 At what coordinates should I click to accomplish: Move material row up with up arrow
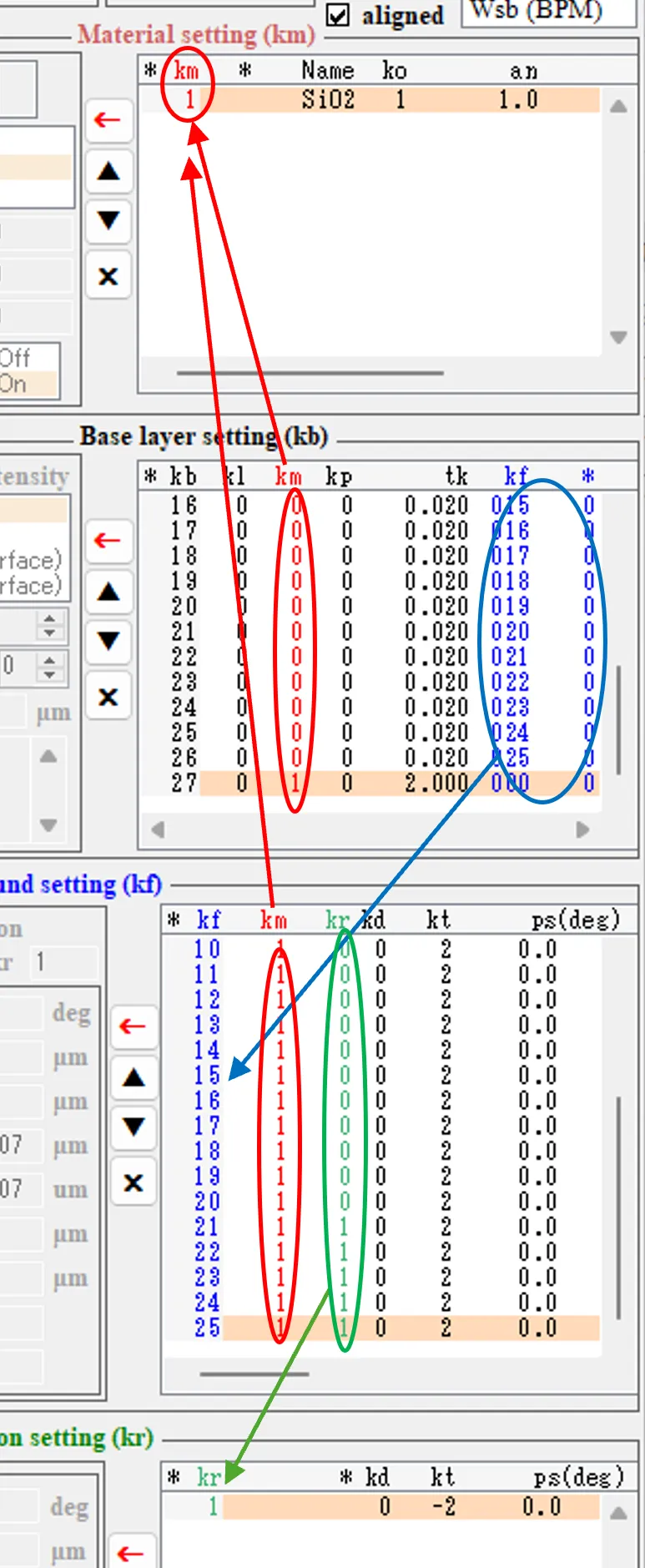(x=108, y=171)
